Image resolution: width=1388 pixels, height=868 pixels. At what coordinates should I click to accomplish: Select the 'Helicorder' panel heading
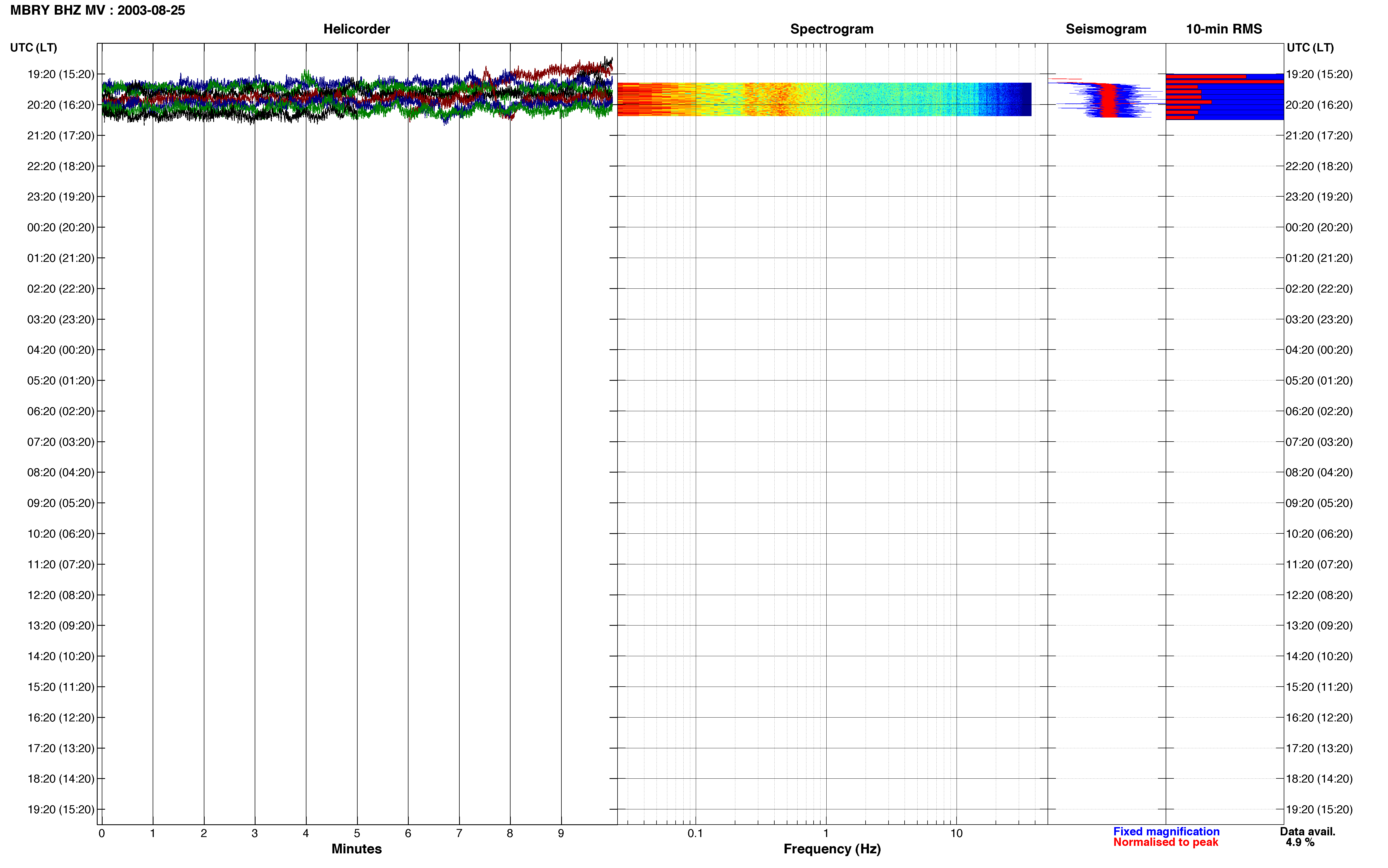point(356,29)
